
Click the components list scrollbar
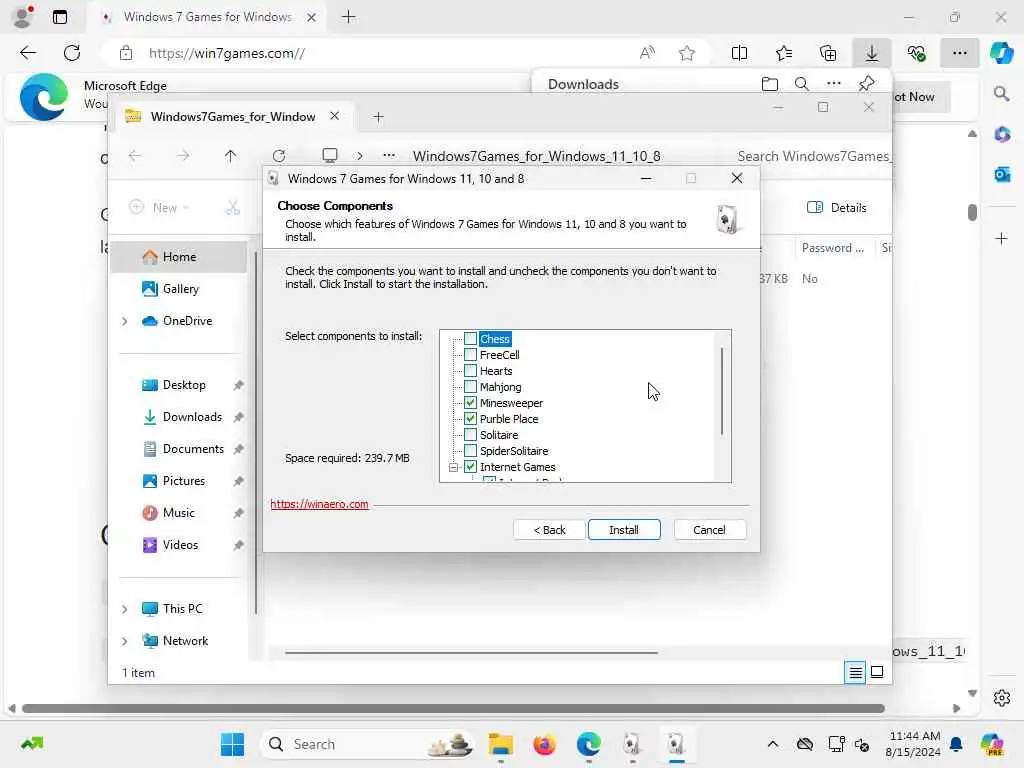pos(722,391)
